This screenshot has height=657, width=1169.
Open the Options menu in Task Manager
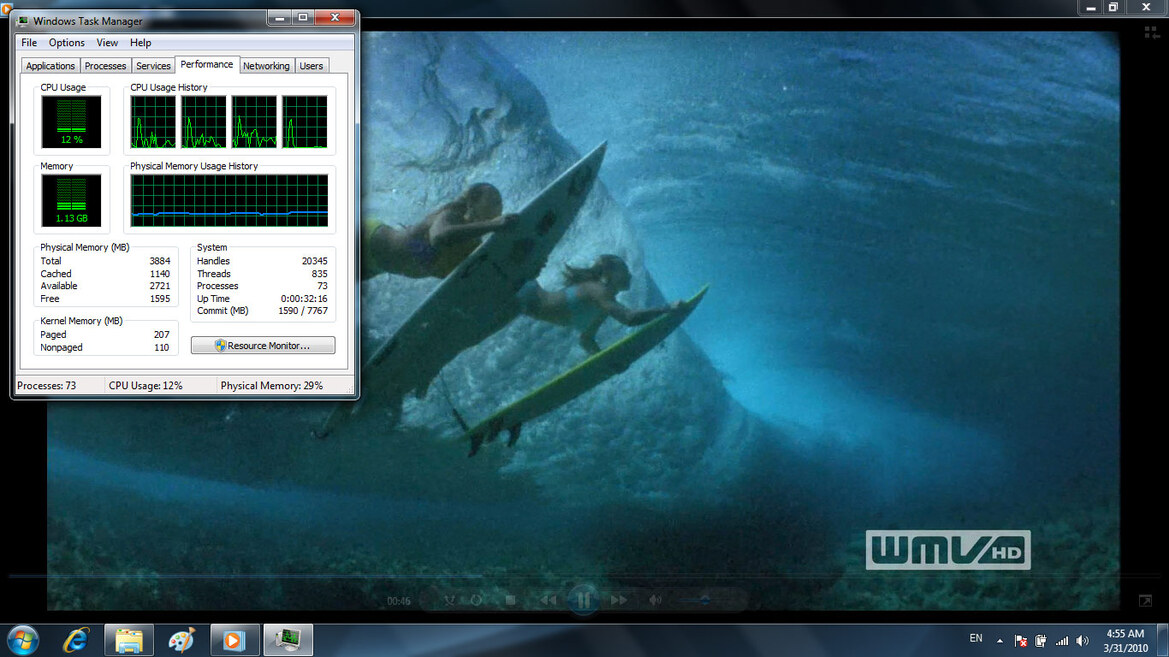pyautogui.click(x=66, y=43)
